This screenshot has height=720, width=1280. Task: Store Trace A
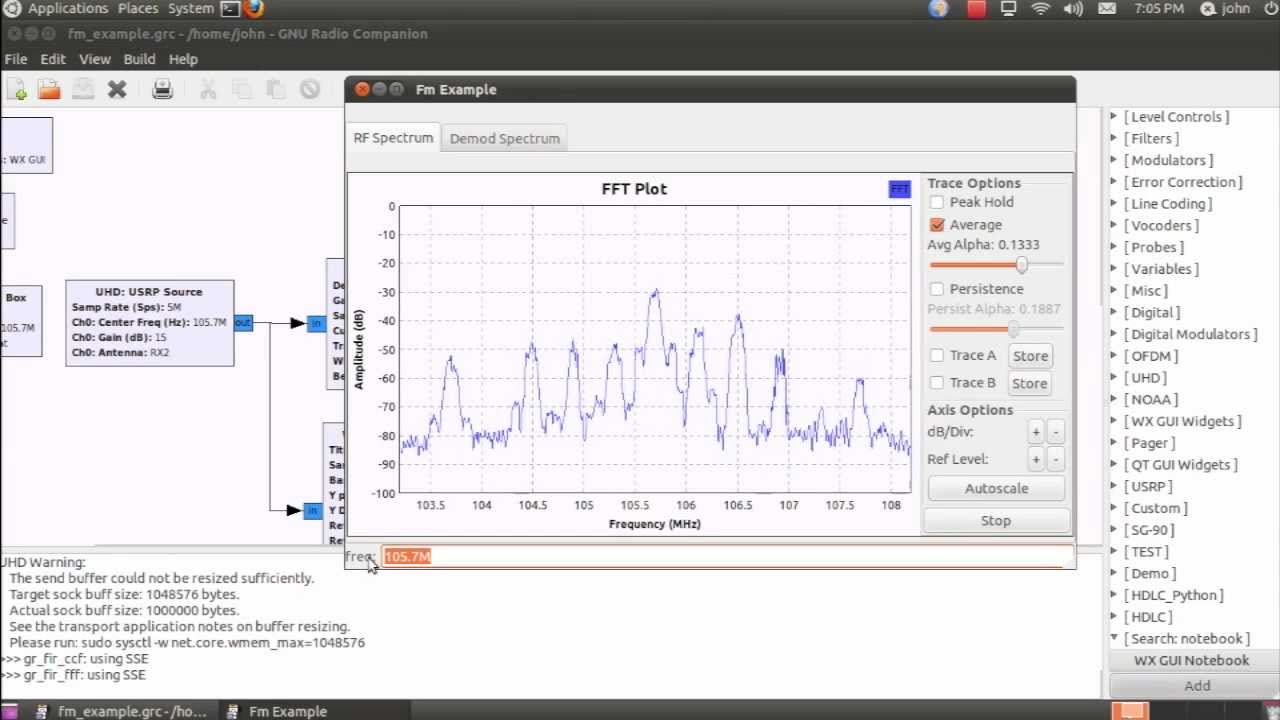pos(1030,356)
